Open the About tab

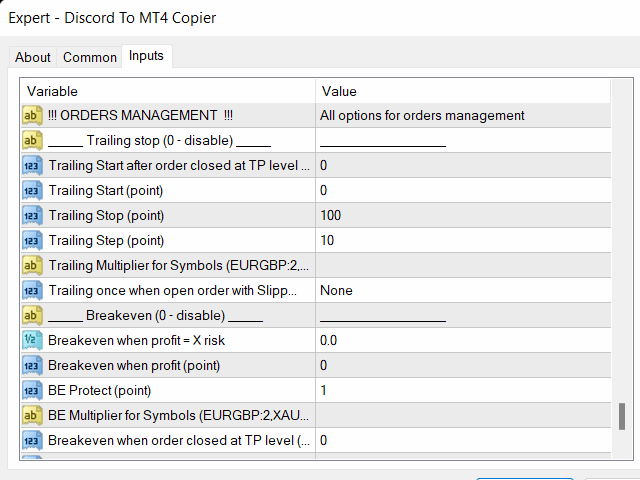[33, 57]
